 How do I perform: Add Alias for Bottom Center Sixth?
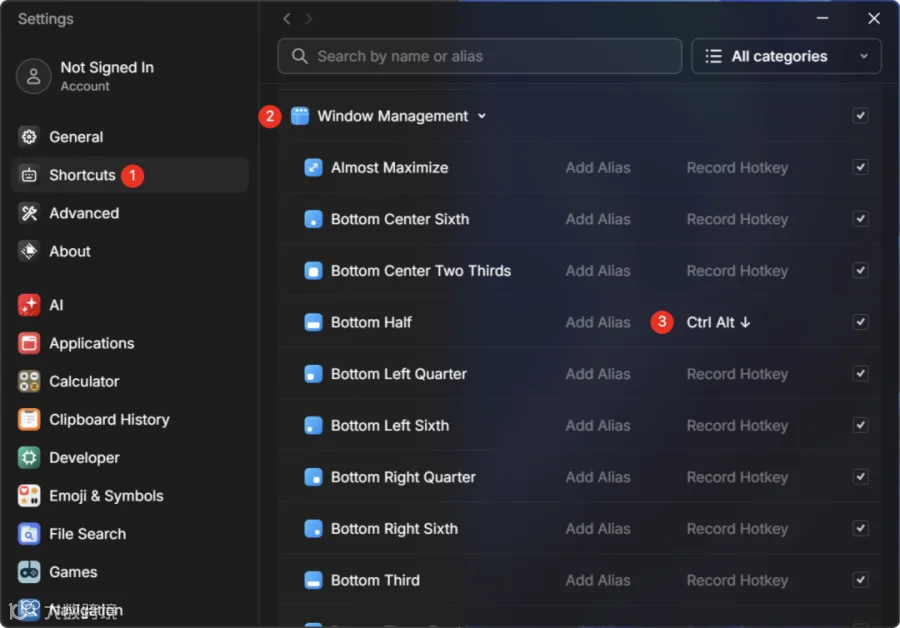point(598,219)
